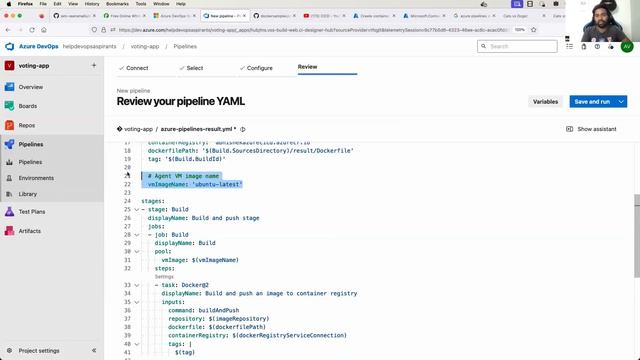Screen dimensions: 640x360
Task: Go to the Select step tab
Action: click(191, 68)
